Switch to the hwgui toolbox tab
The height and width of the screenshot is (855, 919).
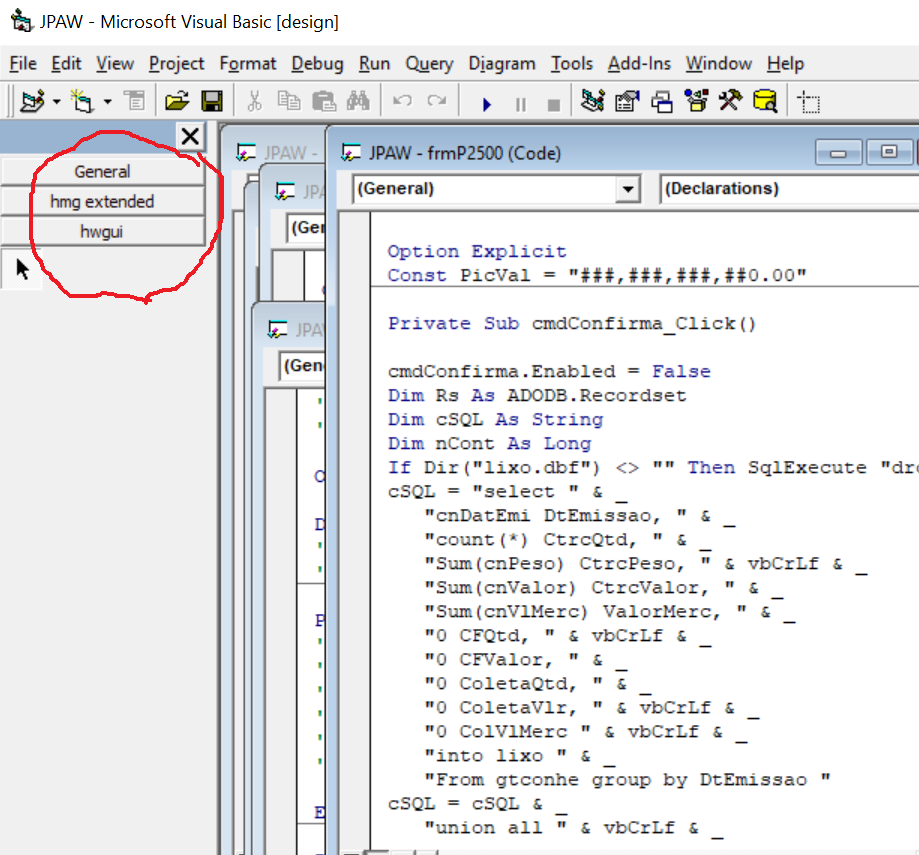point(102,231)
